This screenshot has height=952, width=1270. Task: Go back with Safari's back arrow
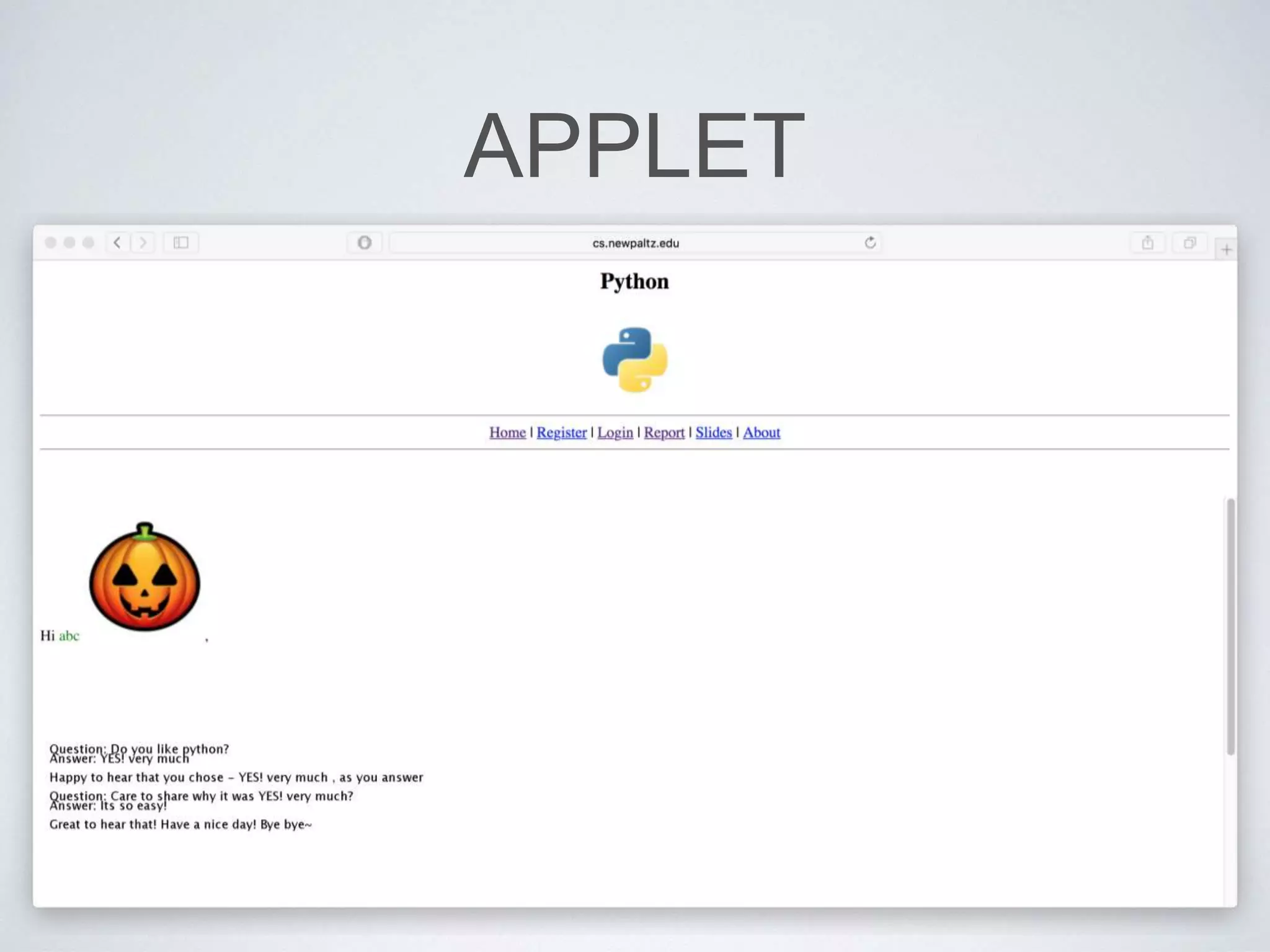coord(118,242)
